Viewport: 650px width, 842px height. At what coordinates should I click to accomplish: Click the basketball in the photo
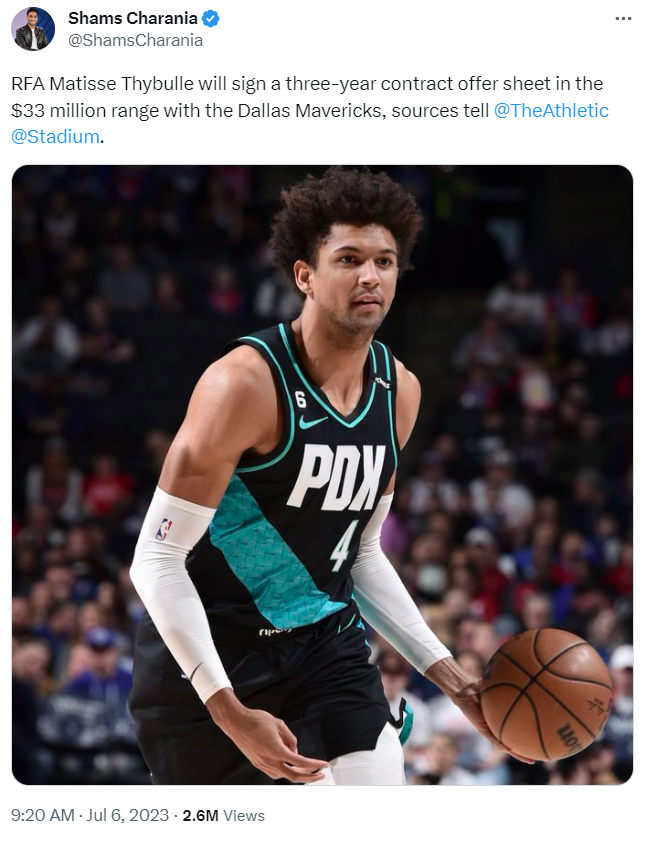(x=546, y=694)
